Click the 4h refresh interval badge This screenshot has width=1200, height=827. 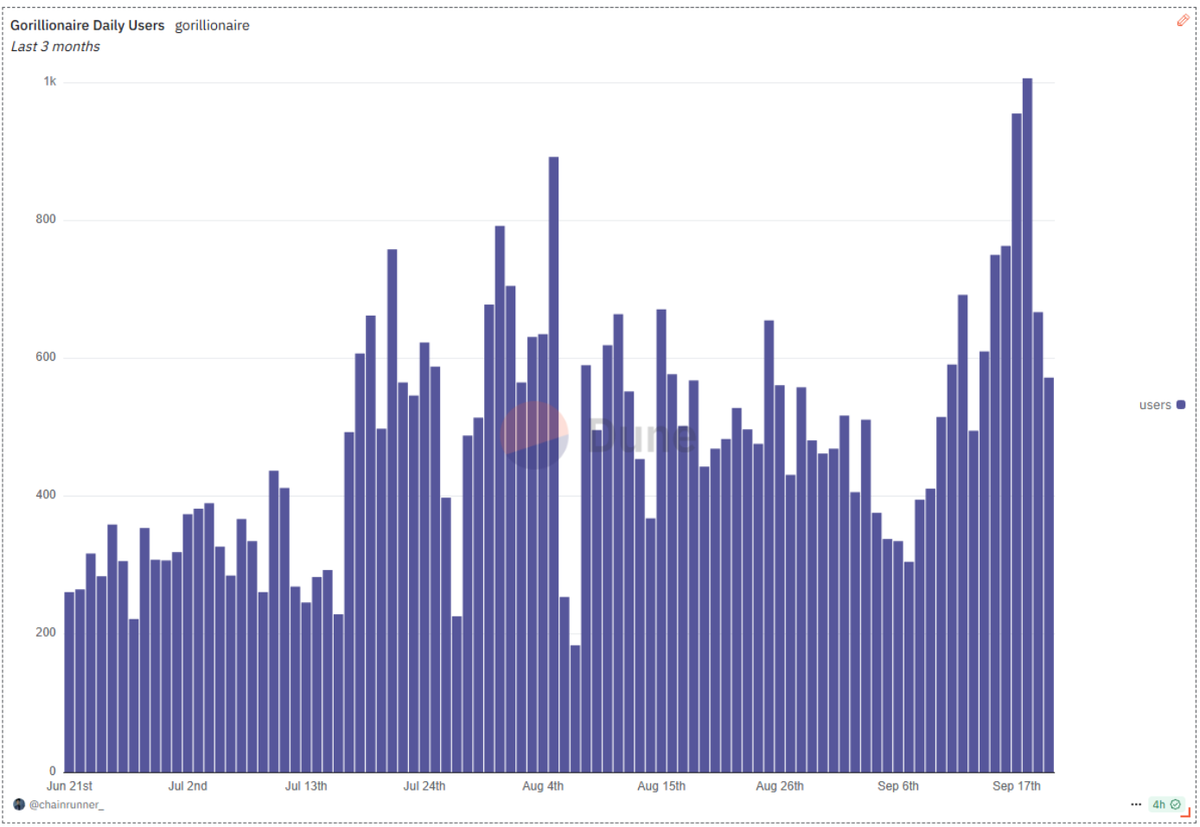pos(1161,804)
